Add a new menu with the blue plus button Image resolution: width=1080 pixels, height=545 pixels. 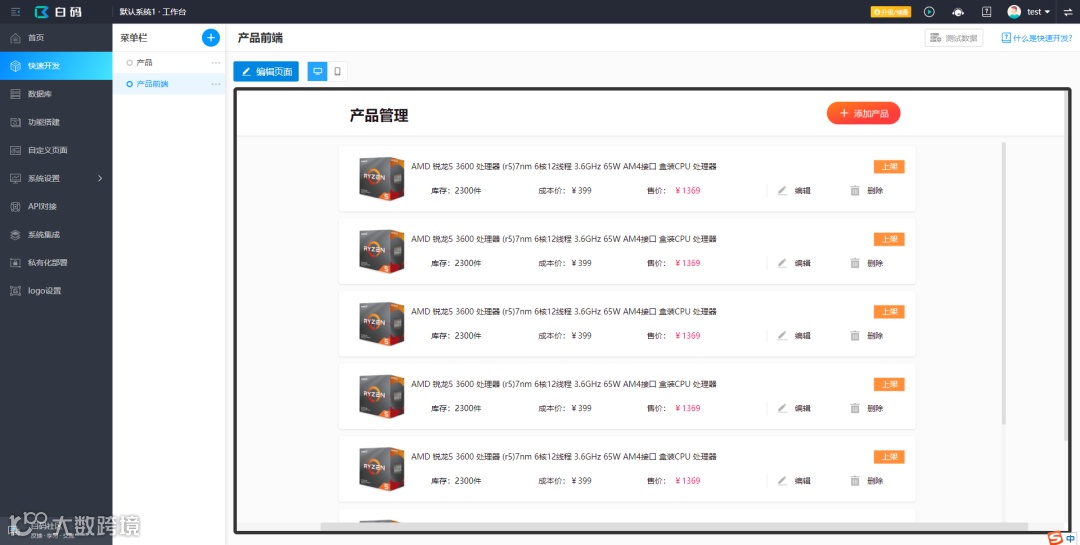click(211, 38)
